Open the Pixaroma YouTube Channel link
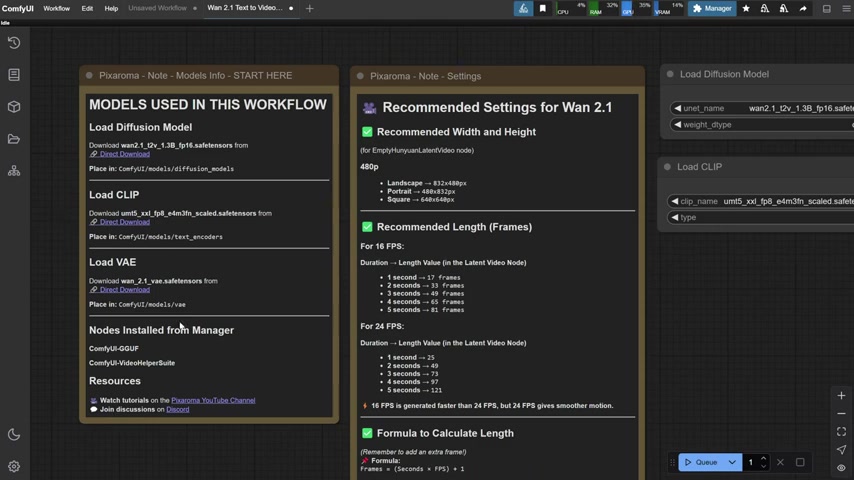Viewport: 854px width, 480px height. click(x=213, y=400)
